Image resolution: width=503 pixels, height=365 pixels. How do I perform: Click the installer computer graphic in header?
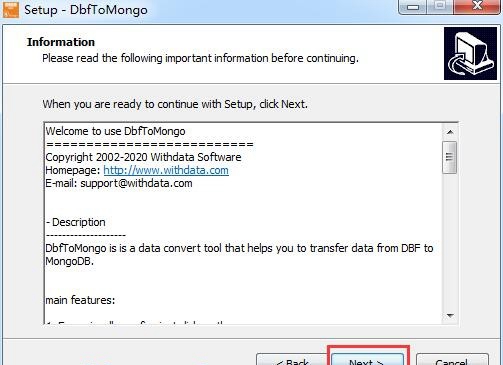pyautogui.click(x=470, y=54)
